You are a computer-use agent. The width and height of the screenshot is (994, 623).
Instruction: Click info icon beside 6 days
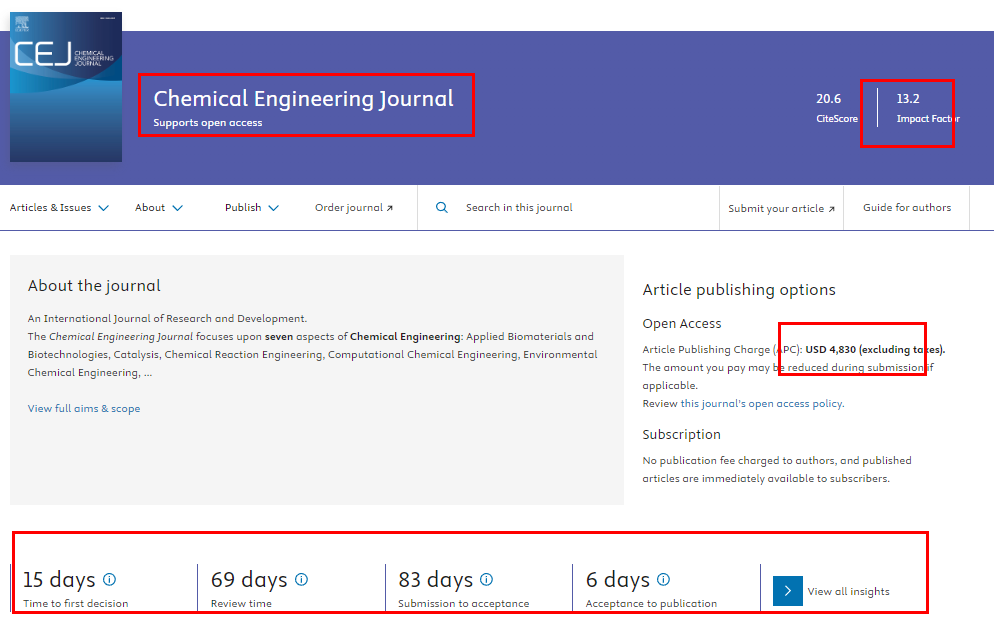click(x=663, y=579)
